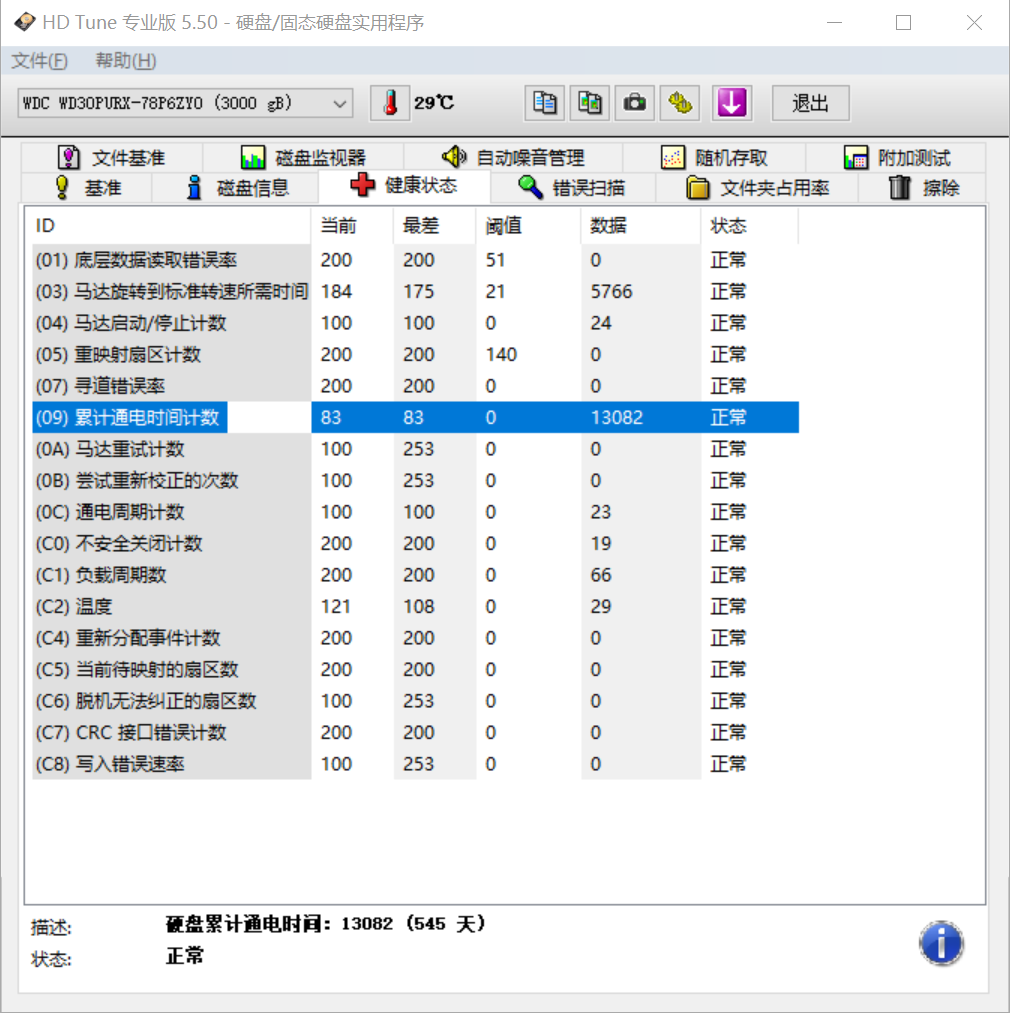
Task: Select row (05) 重映射扇区计数
Action: point(416,354)
